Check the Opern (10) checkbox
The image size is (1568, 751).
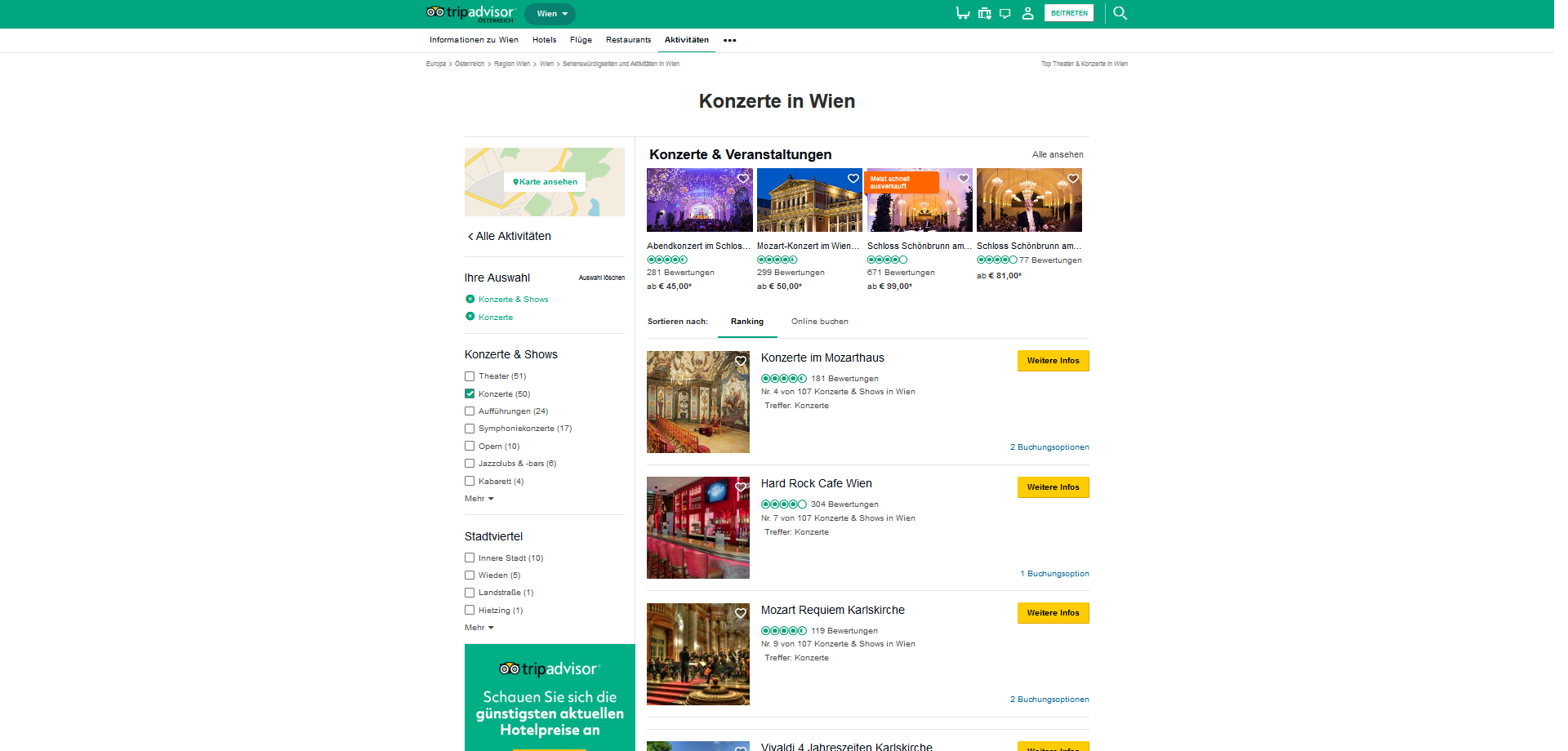point(470,446)
